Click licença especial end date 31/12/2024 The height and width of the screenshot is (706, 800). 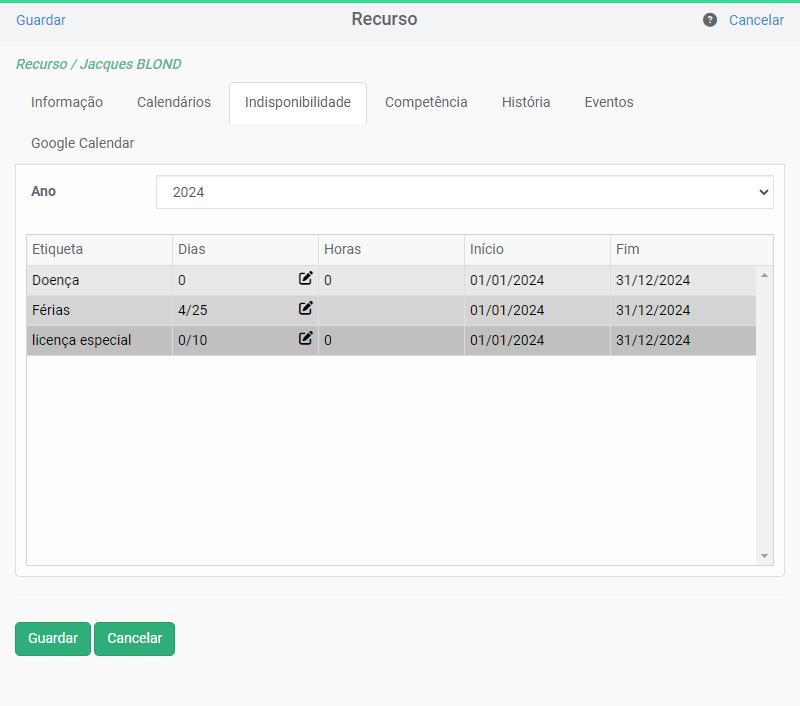click(x=653, y=340)
